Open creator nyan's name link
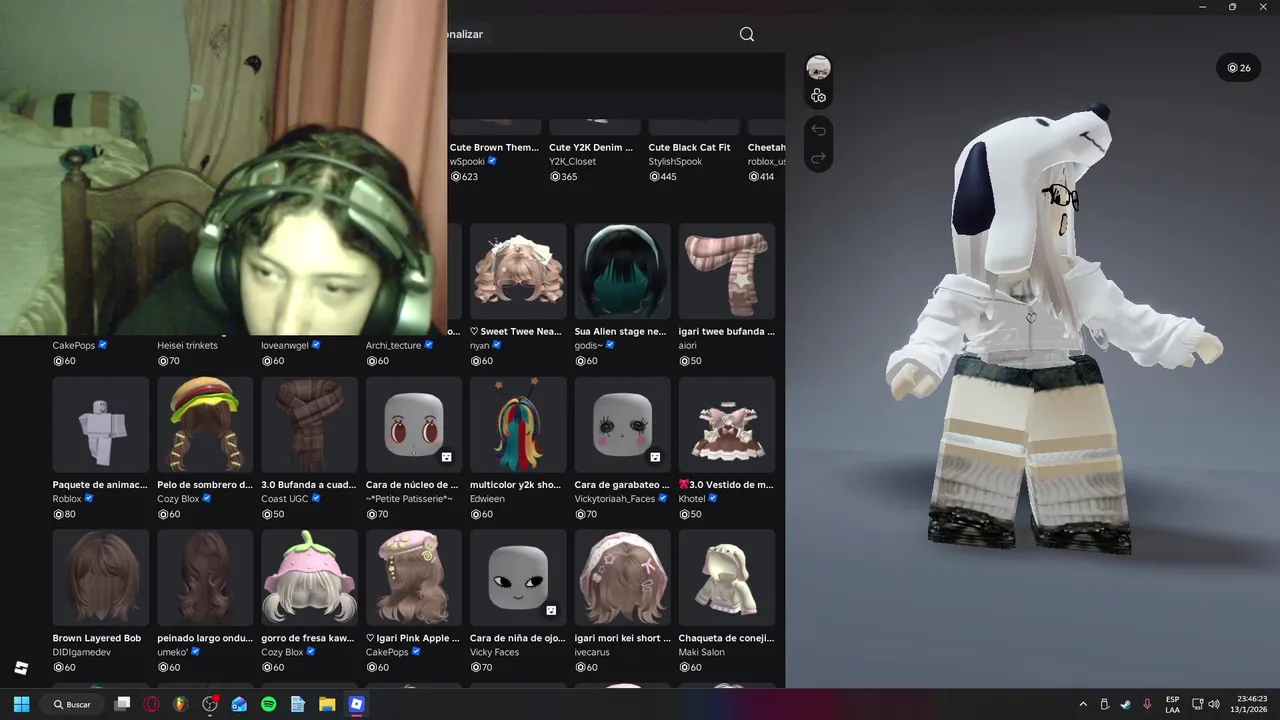 tap(482, 345)
